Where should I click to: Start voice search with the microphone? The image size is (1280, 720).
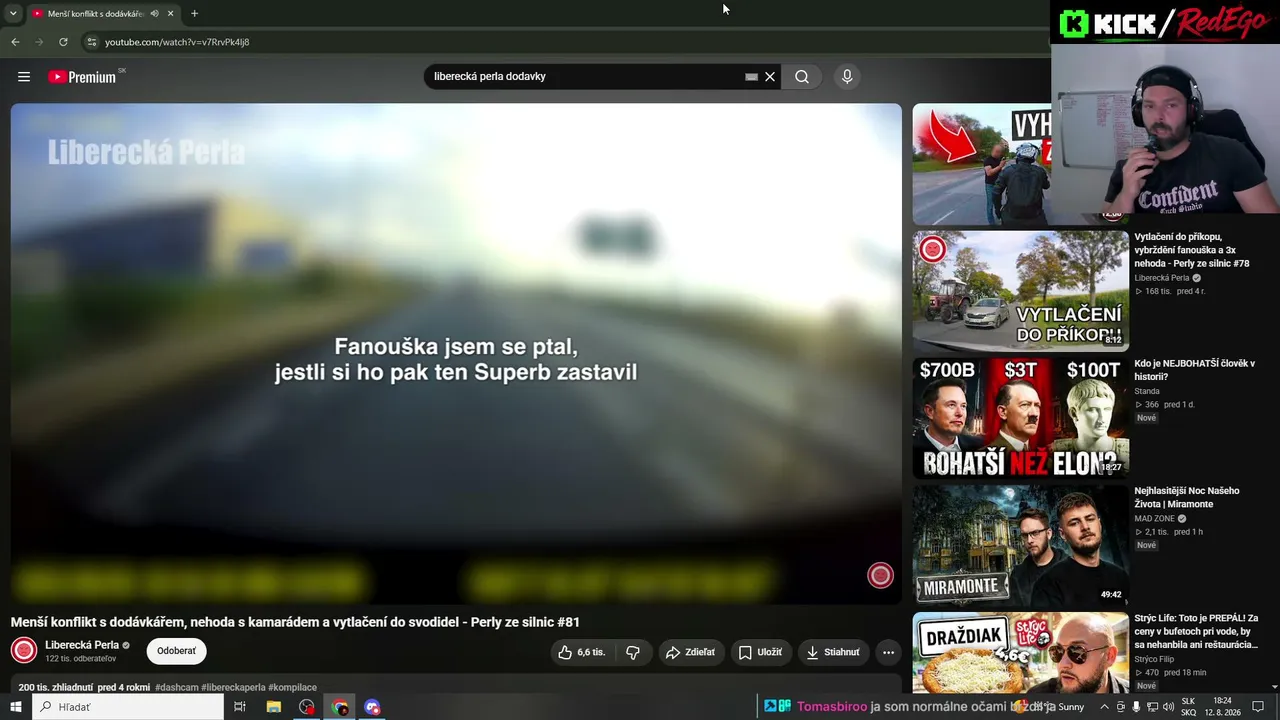(847, 77)
